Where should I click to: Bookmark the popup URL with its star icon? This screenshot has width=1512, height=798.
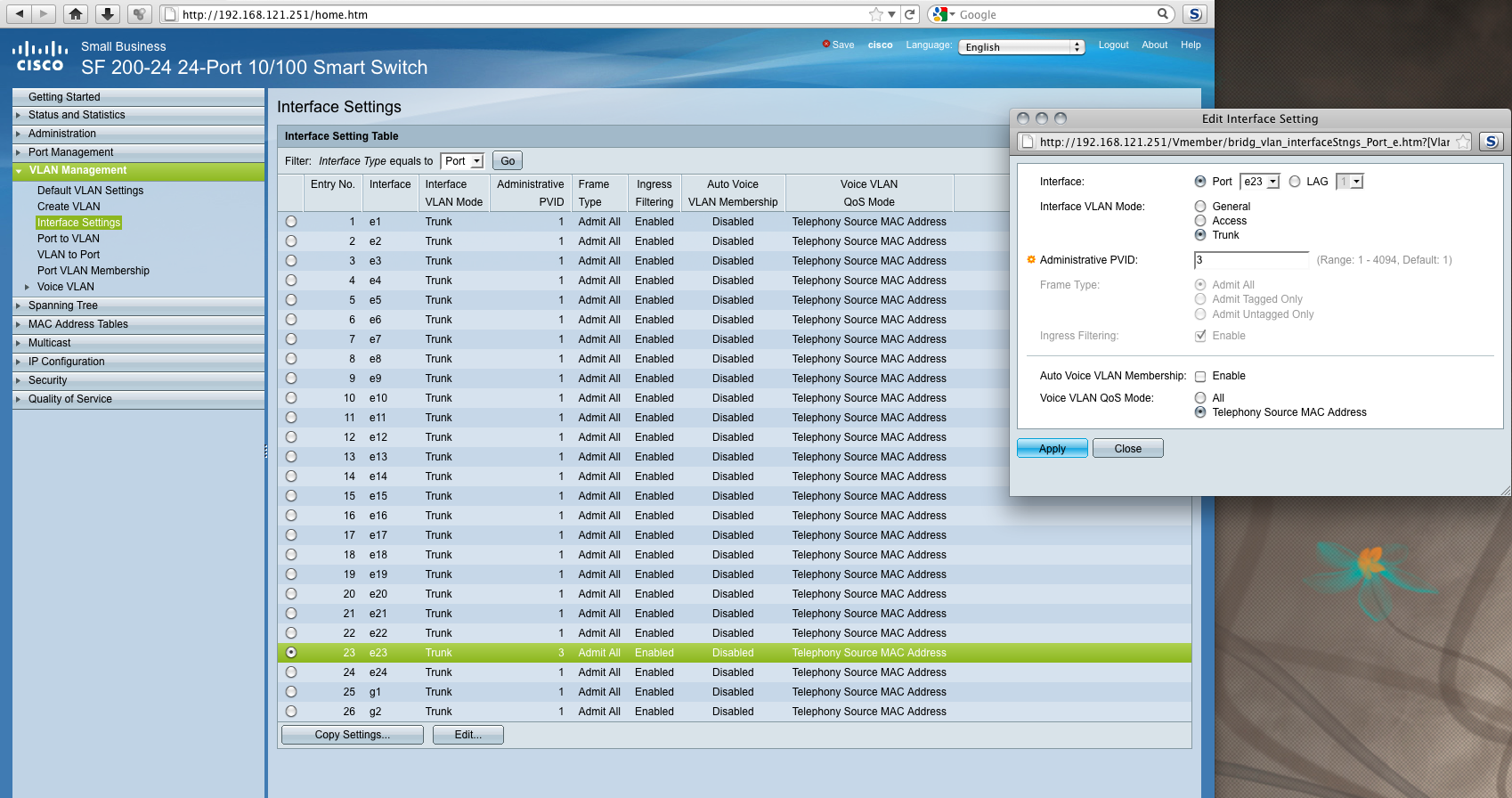(x=1462, y=142)
